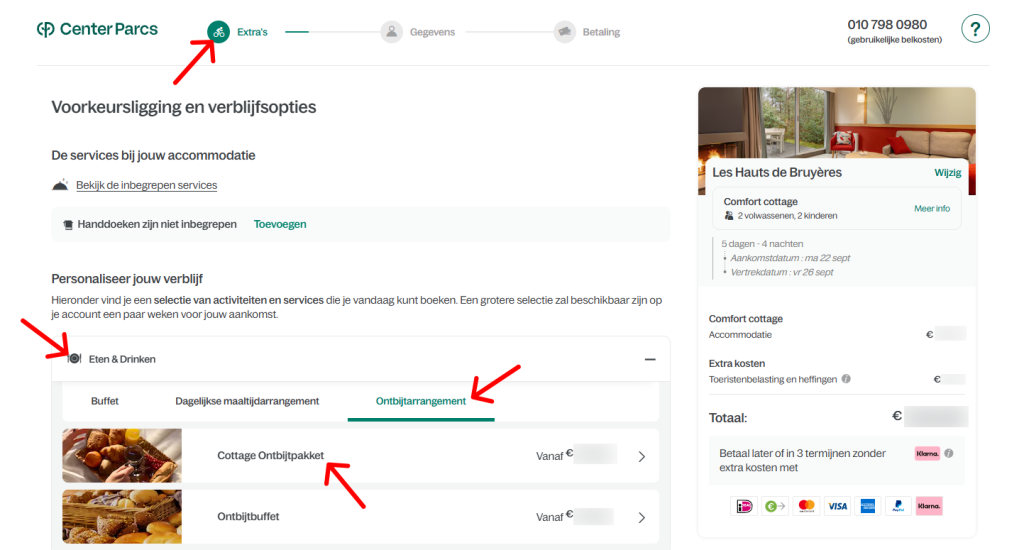This screenshot has width=1024, height=550.
Task: Click the VISA logo
Action: pos(837,506)
